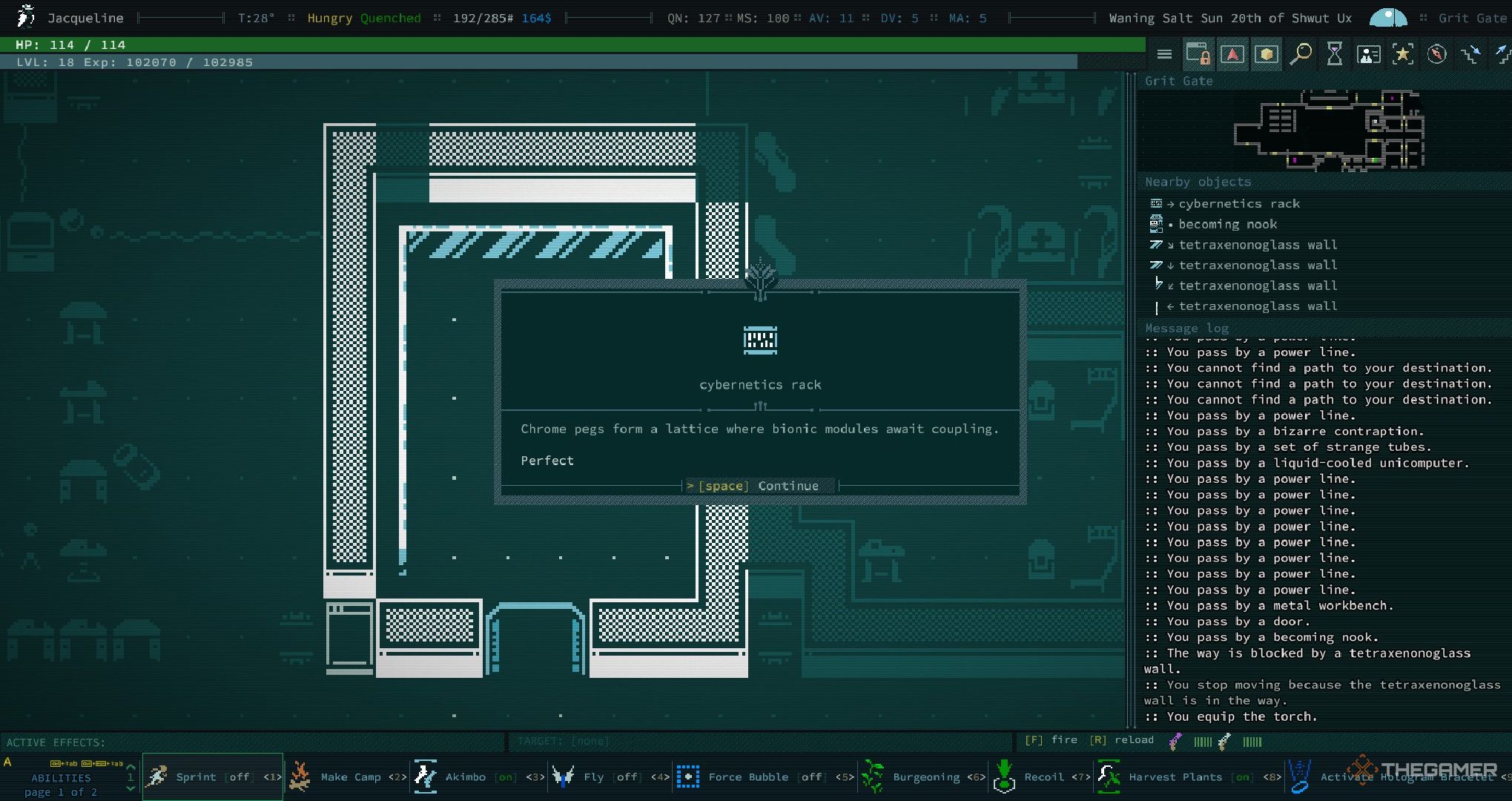This screenshot has height=801, width=1512.
Task: Click 'You equip the torch.' log line
Action: 1231,716
